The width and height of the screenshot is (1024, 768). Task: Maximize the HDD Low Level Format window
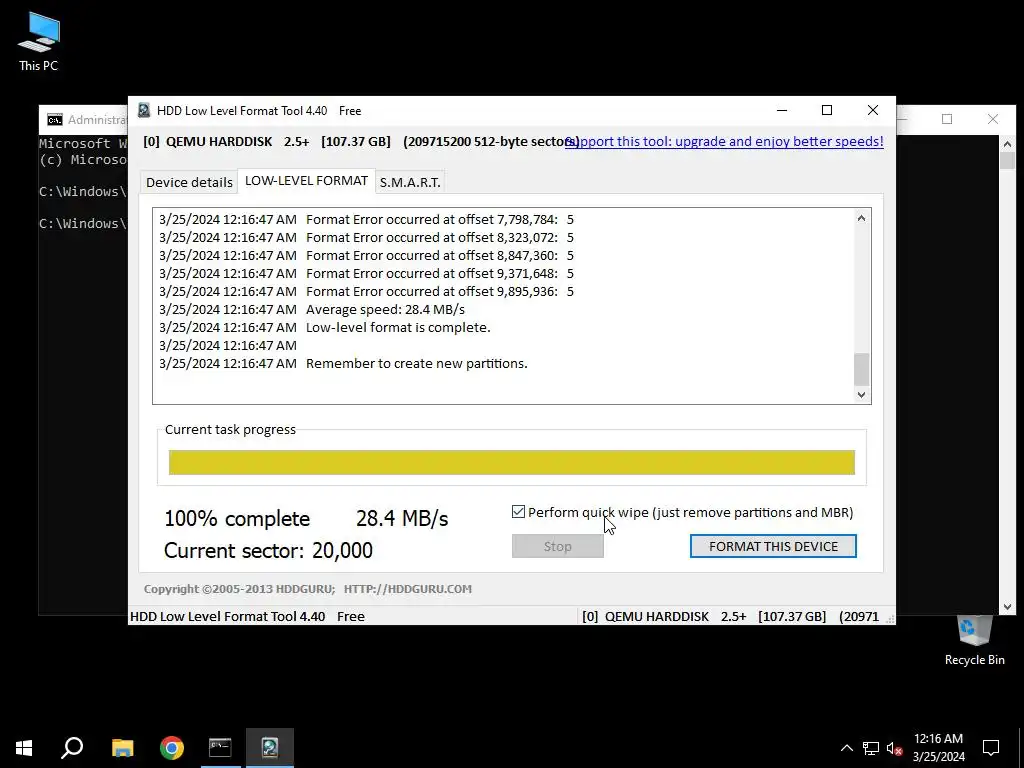[827, 110]
